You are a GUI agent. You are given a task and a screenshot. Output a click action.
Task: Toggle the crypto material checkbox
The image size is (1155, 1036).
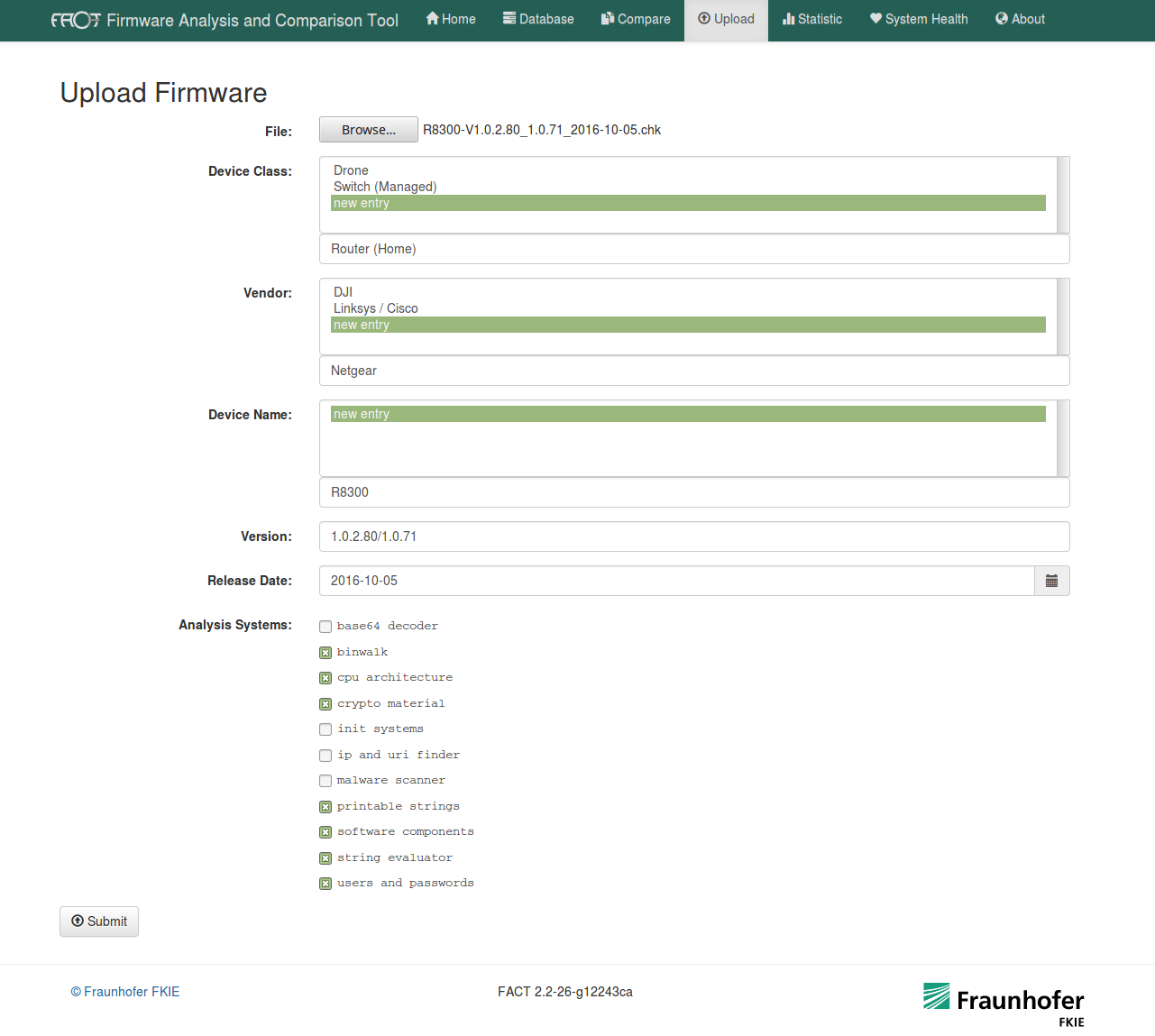(325, 704)
